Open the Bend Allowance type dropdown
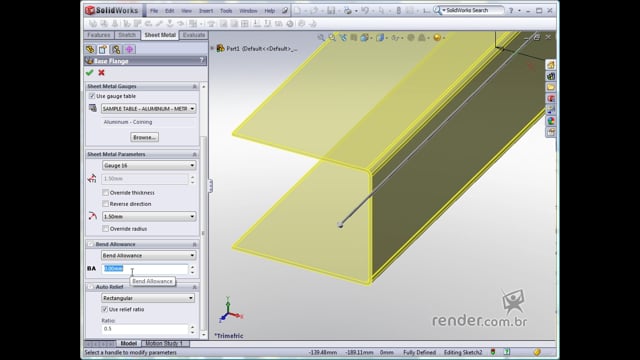Image resolution: width=640 pixels, height=360 pixels. [149, 256]
